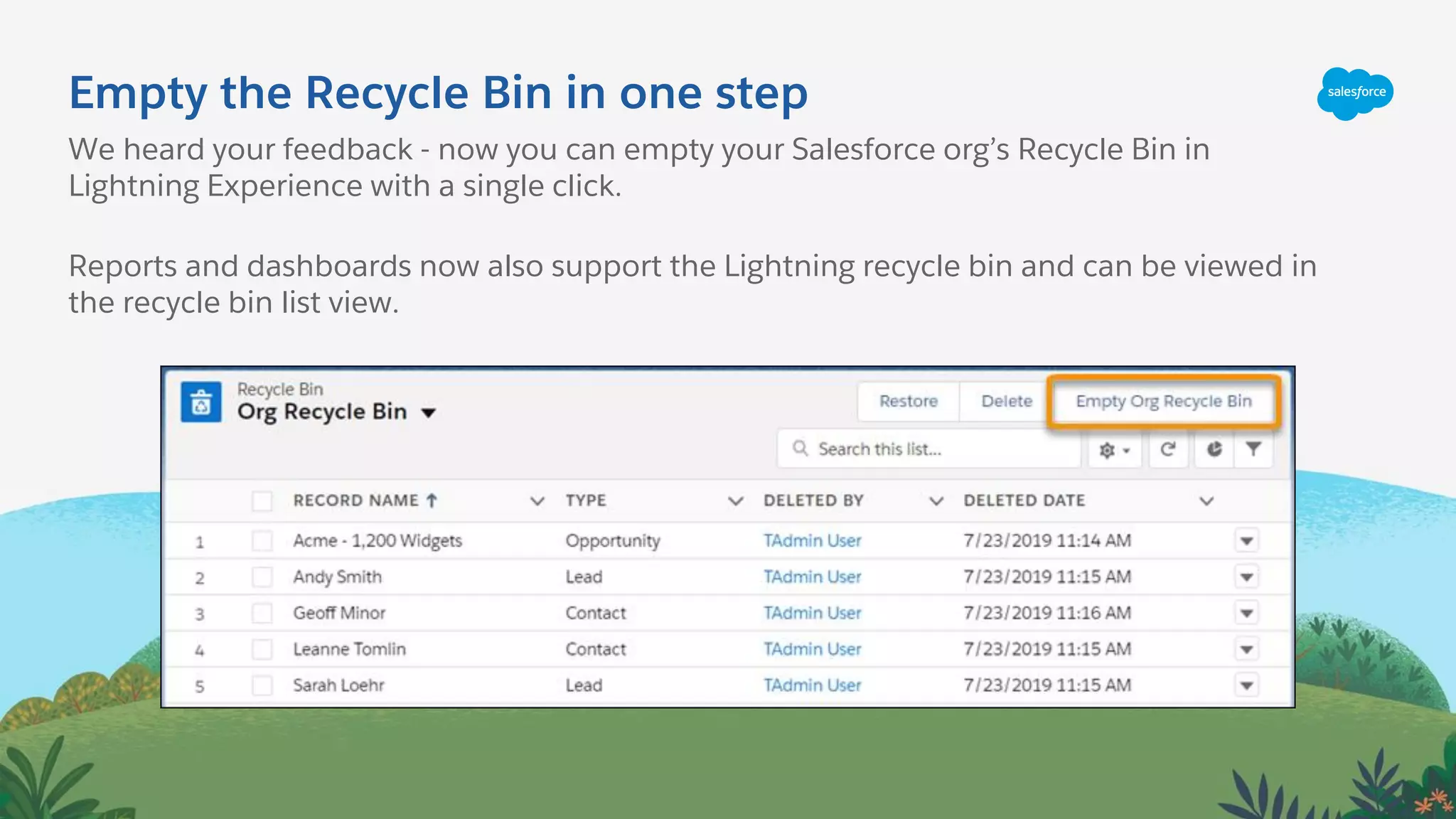Select the Andy Smith record name
This screenshot has height=819, width=1456.
tap(338, 577)
